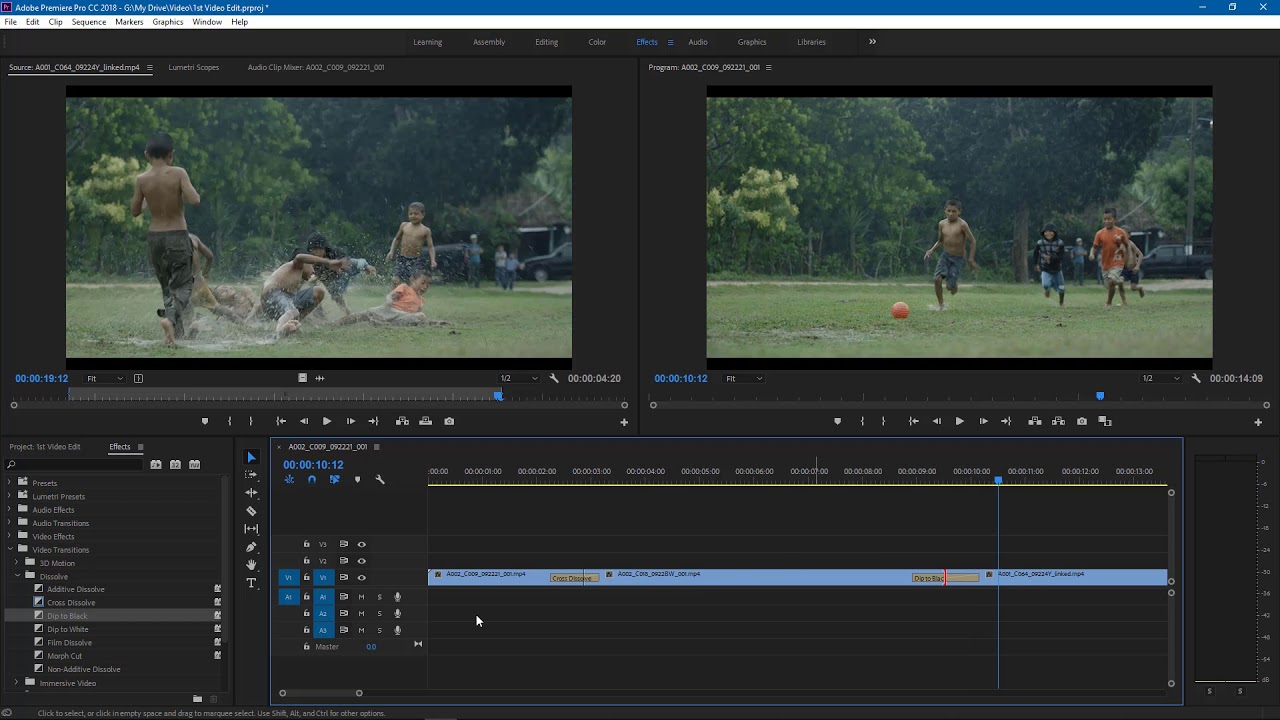Select the Cross Dissolve effect in list
The width and height of the screenshot is (1280, 720).
(x=71, y=603)
